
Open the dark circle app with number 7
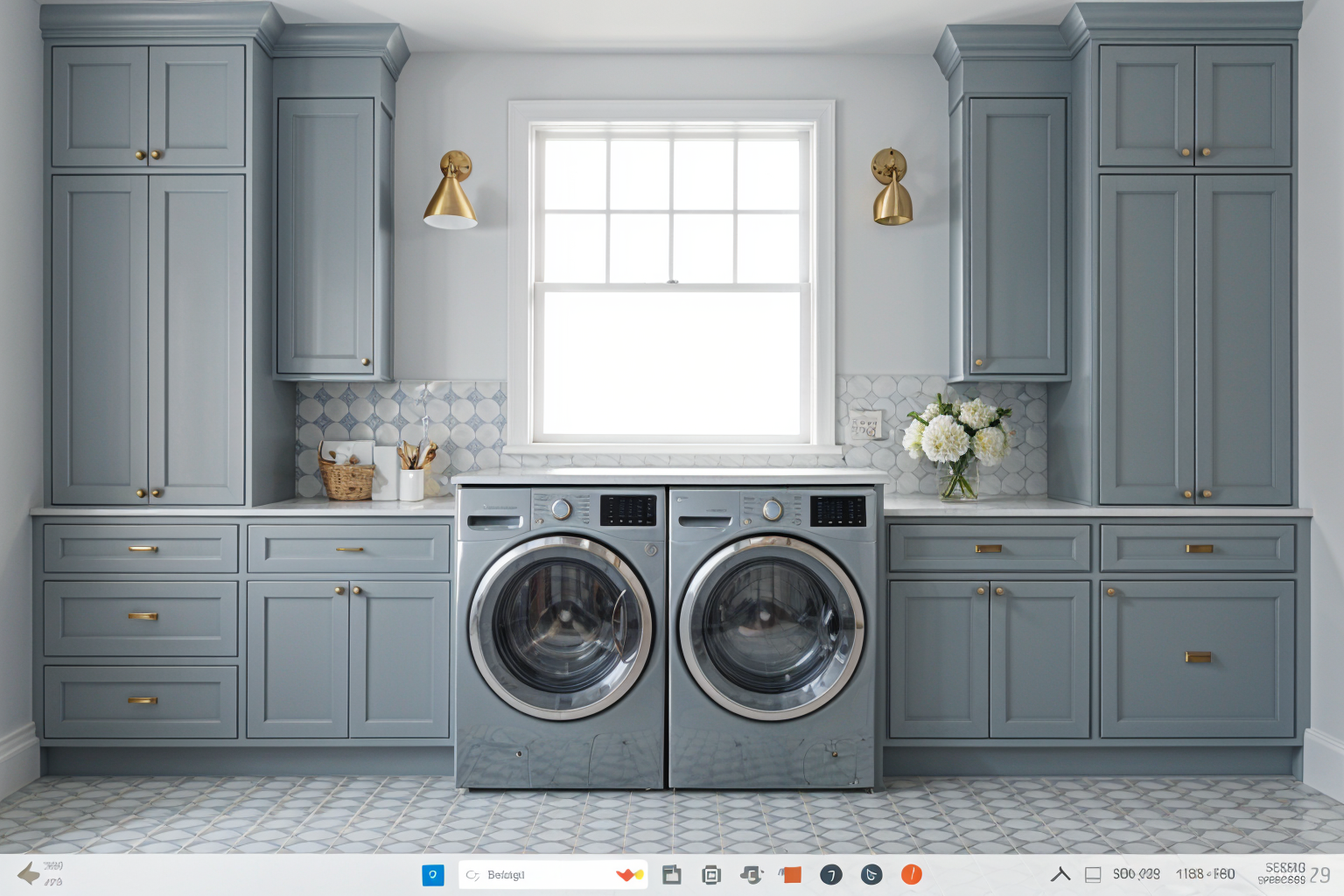tap(831, 875)
